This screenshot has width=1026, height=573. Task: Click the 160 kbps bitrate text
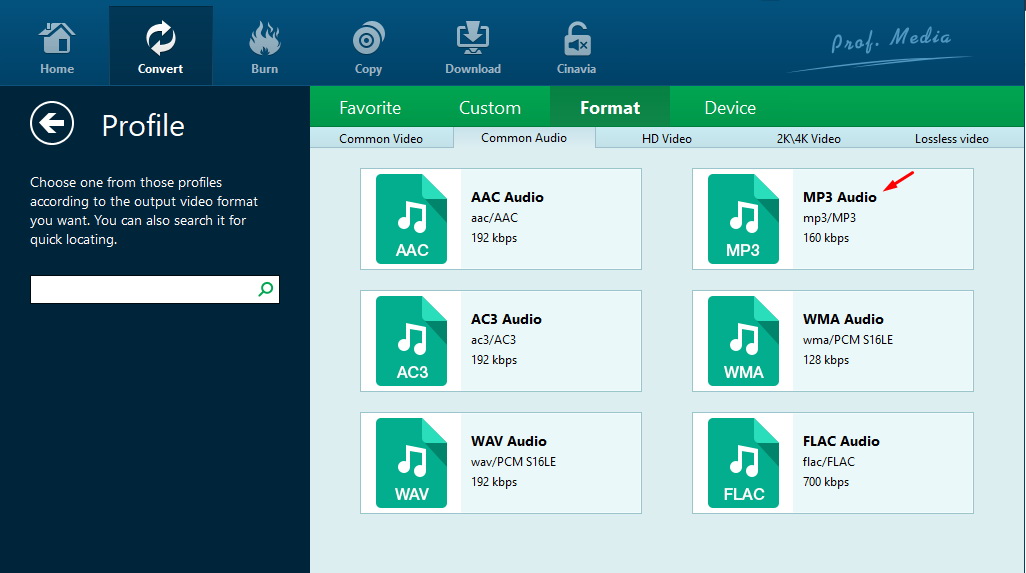click(826, 238)
